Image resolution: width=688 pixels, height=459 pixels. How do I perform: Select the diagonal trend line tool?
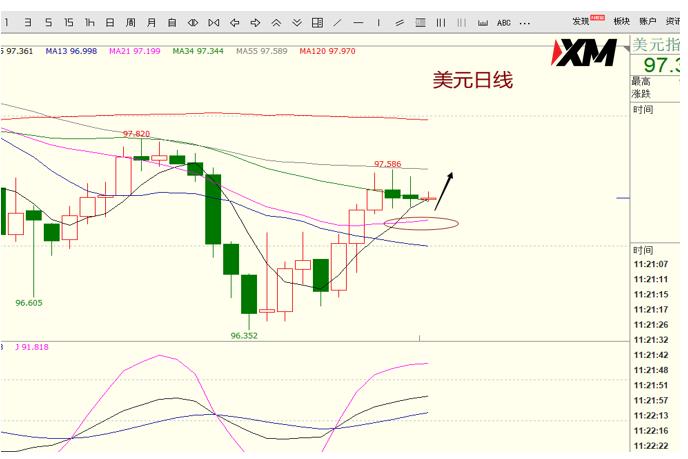pos(337,22)
